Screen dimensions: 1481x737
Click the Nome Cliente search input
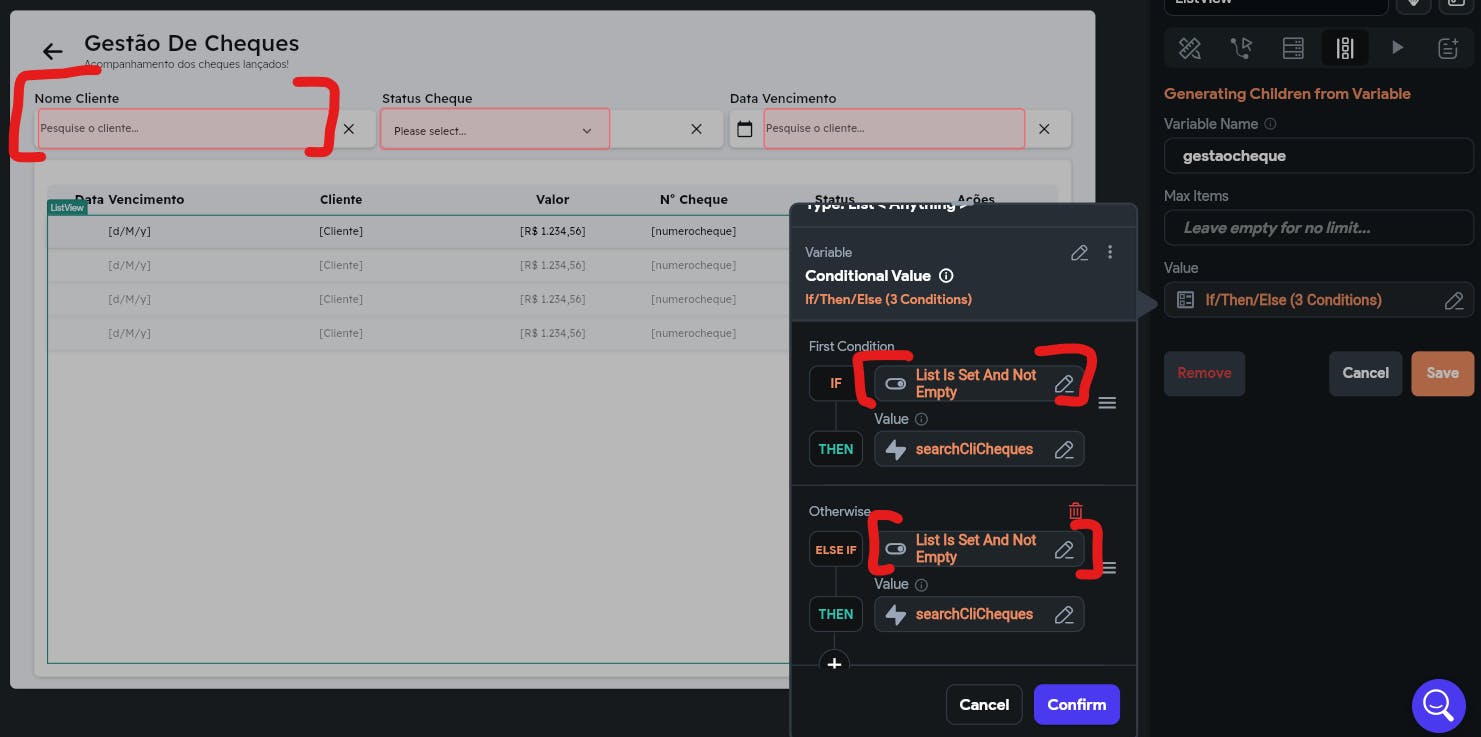(183, 129)
